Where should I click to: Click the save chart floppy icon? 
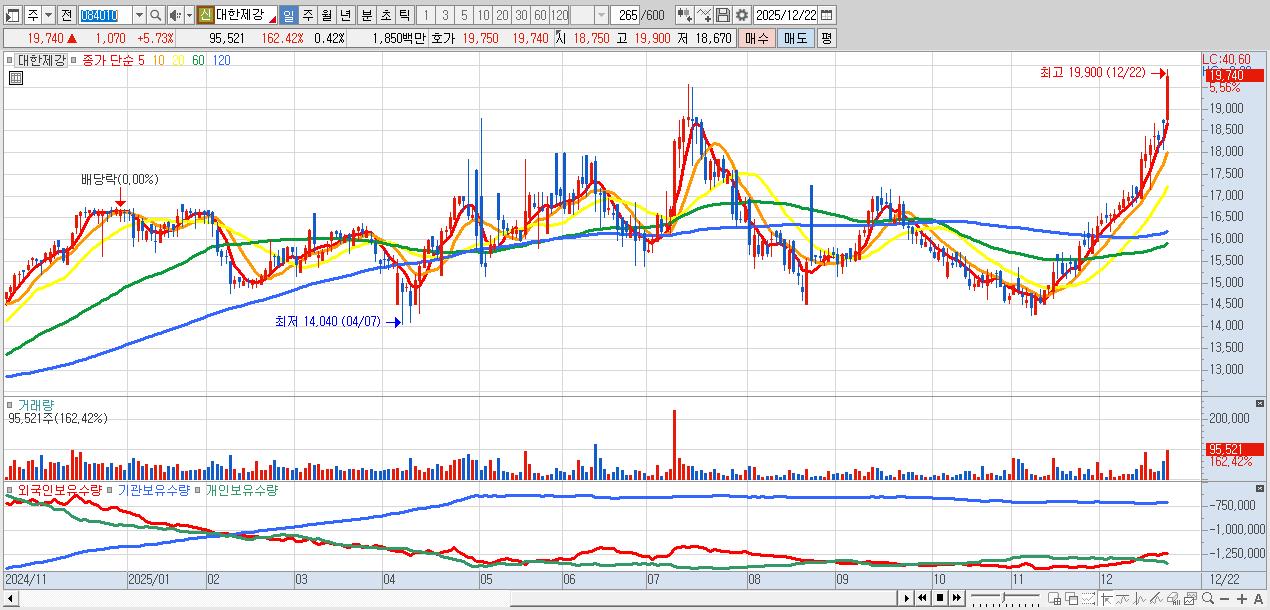click(x=723, y=15)
